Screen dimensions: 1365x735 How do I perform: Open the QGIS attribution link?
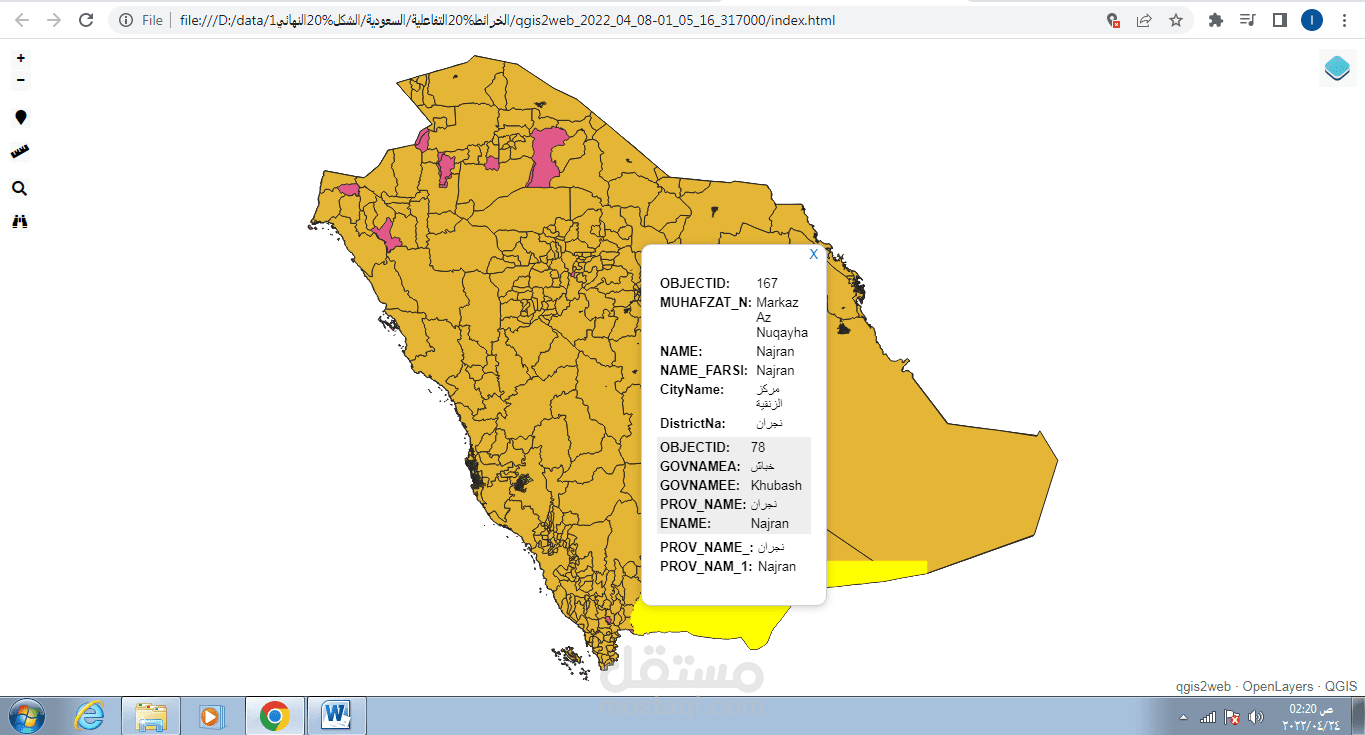1342,687
